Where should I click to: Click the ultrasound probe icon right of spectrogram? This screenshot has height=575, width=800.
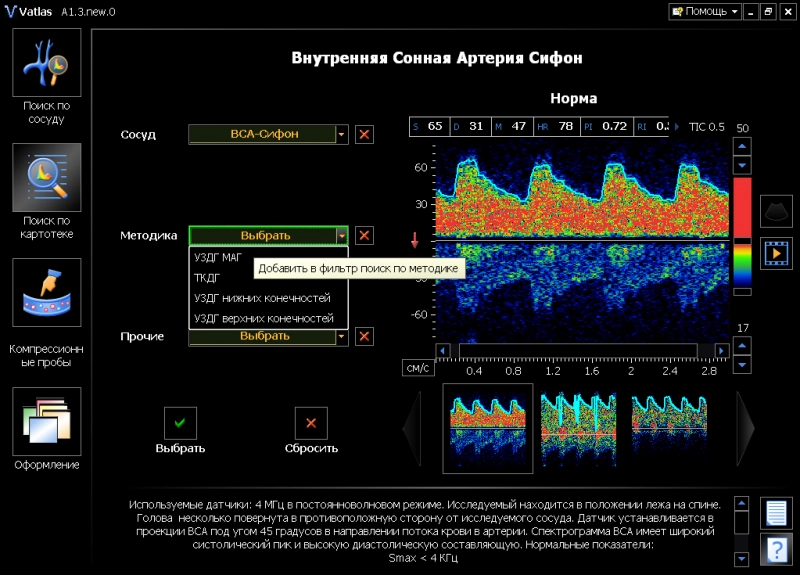(776, 210)
